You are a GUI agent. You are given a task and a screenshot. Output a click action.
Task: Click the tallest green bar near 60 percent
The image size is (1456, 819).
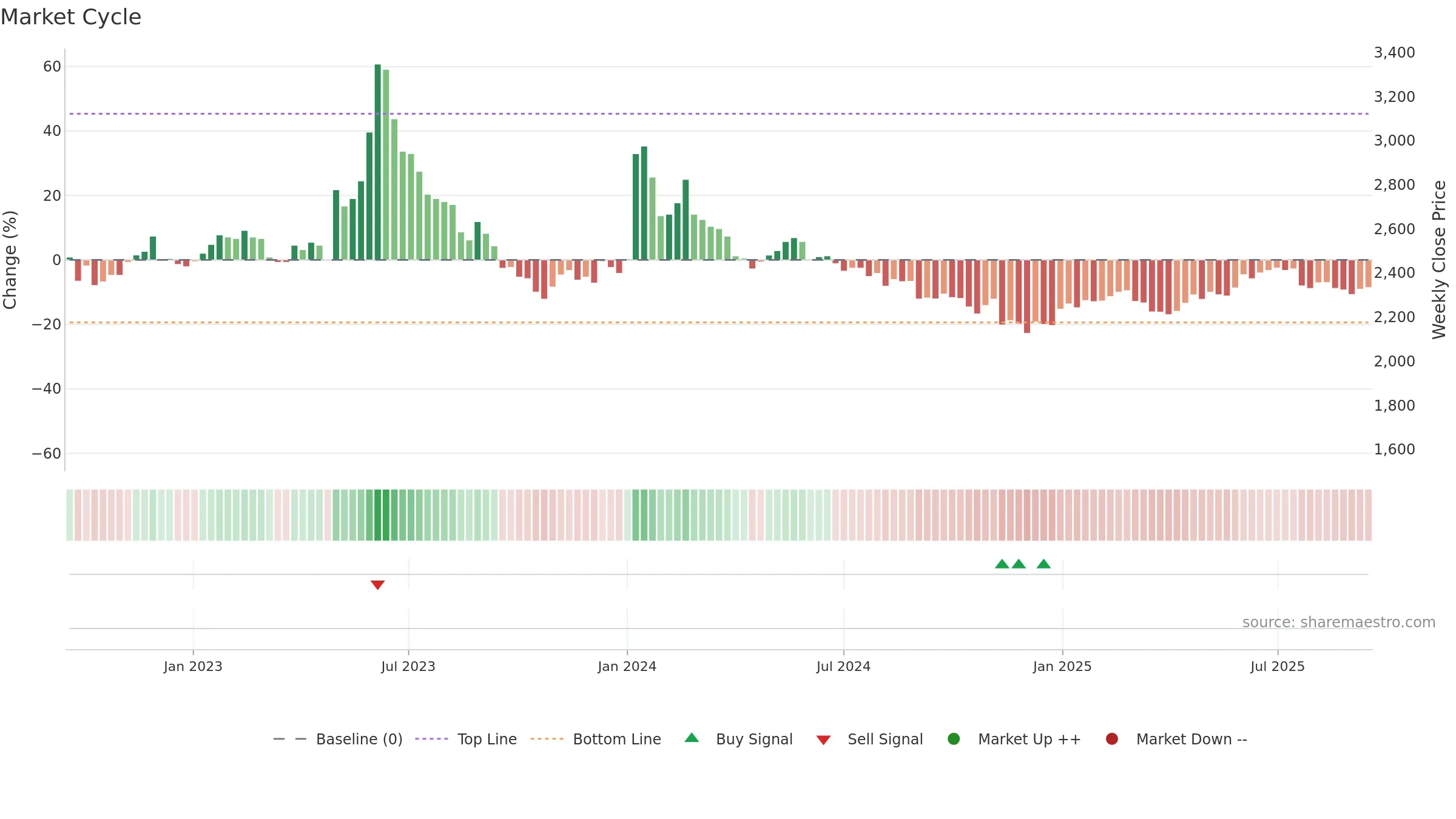click(x=377, y=162)
